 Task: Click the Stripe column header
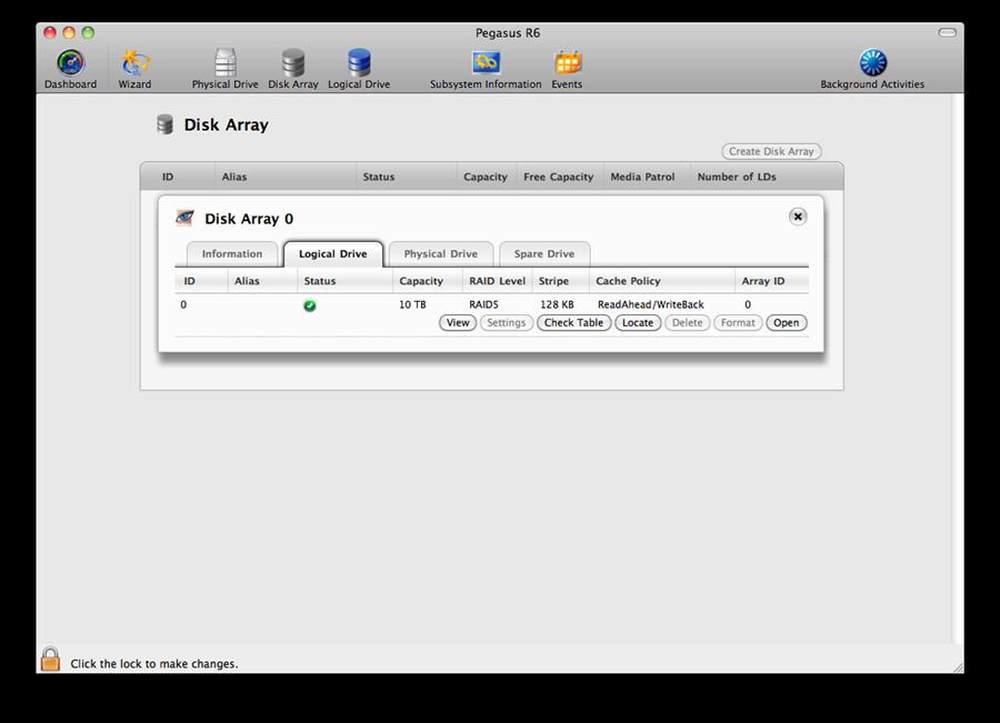tap(554, 281)
